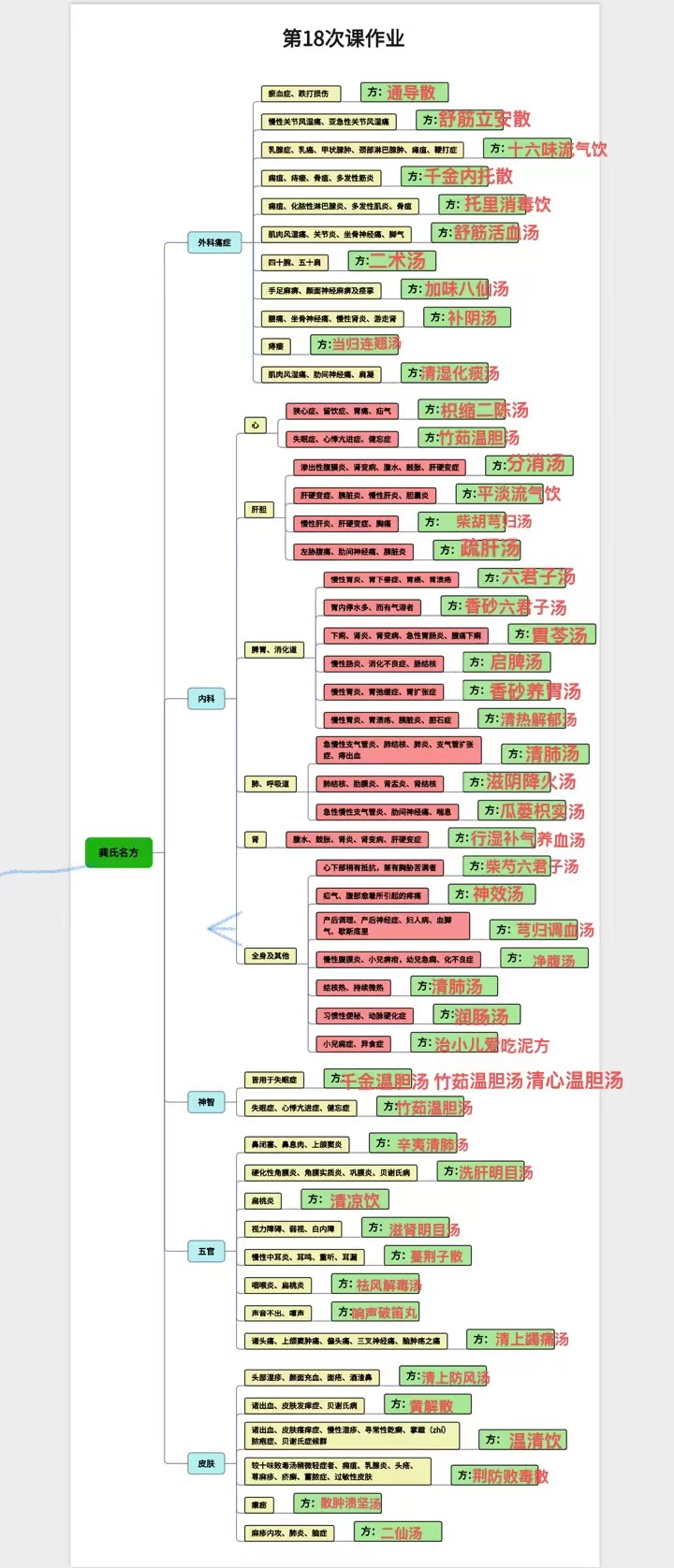This screenshot has width=674, height=1568.
Task: Select the 神效汤 answer box
Action: [x=491, y=893]
